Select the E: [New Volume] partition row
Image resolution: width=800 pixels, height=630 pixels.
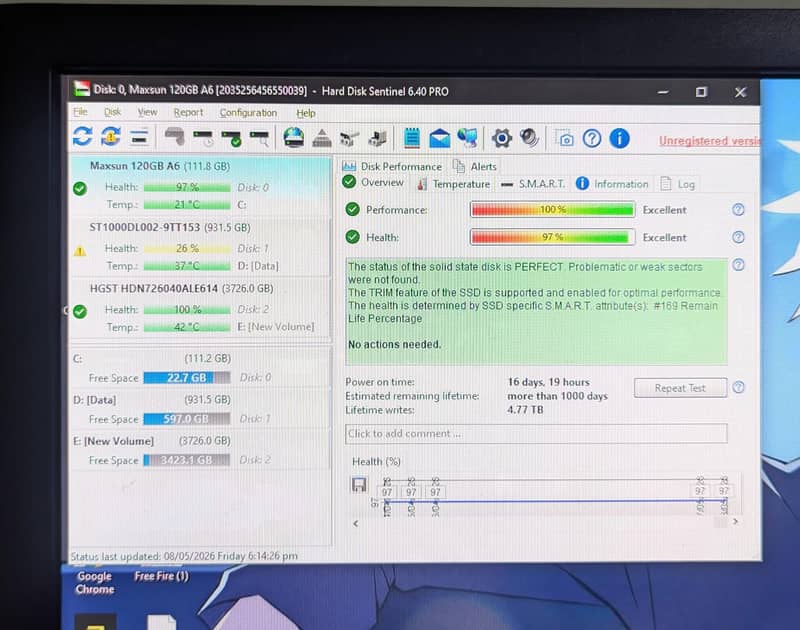(x=200, y=450)
